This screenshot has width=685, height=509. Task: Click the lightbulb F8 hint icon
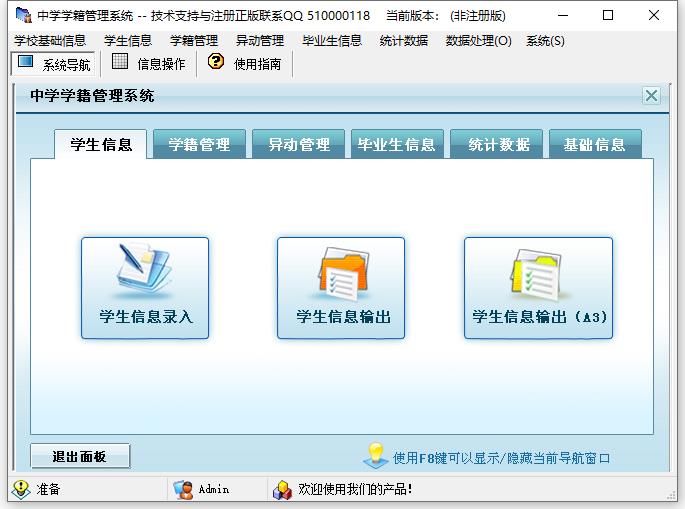pyautogui.click(x=376, y=455)
